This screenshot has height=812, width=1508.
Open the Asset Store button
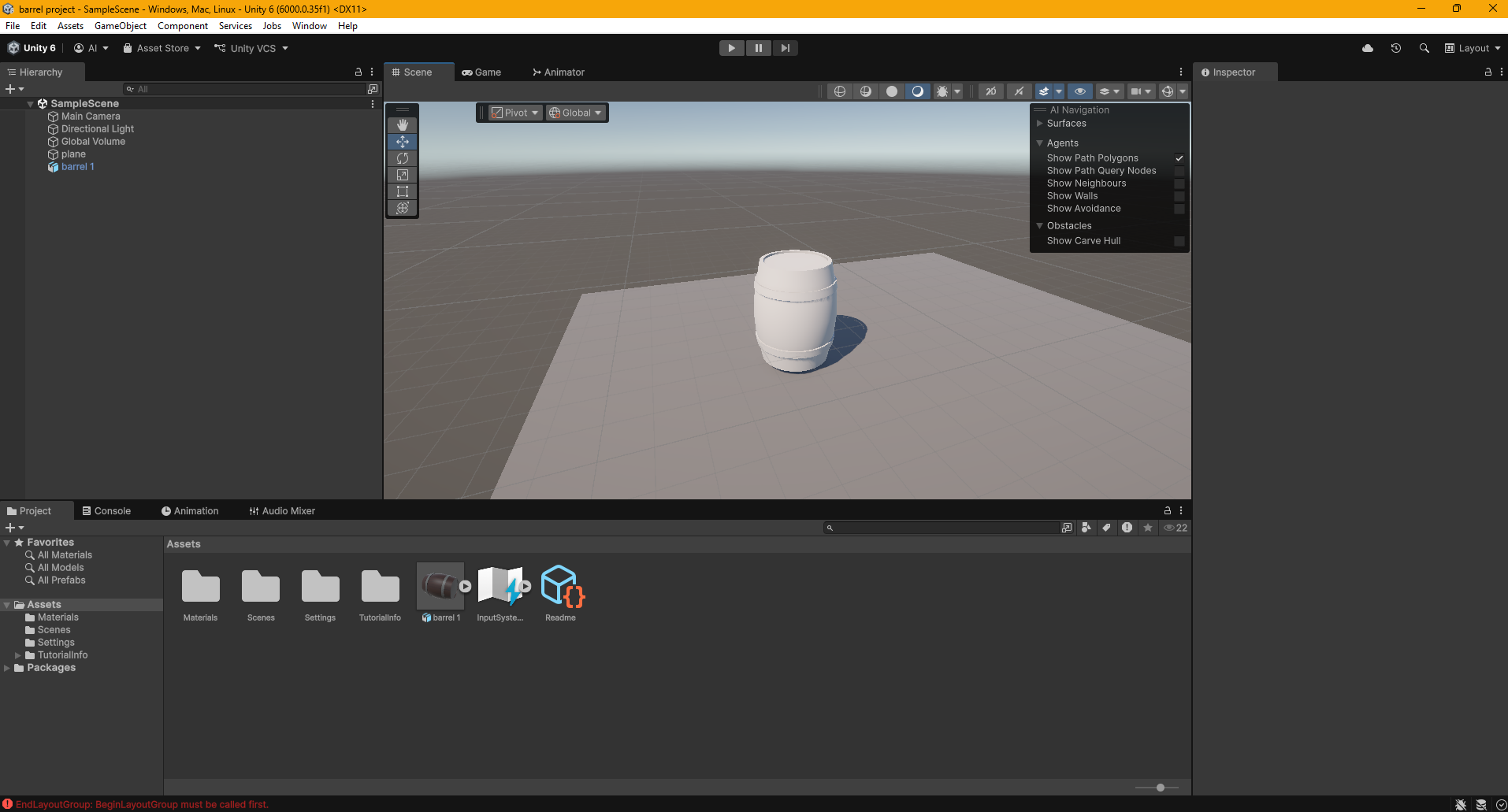[x=162, y=48]
